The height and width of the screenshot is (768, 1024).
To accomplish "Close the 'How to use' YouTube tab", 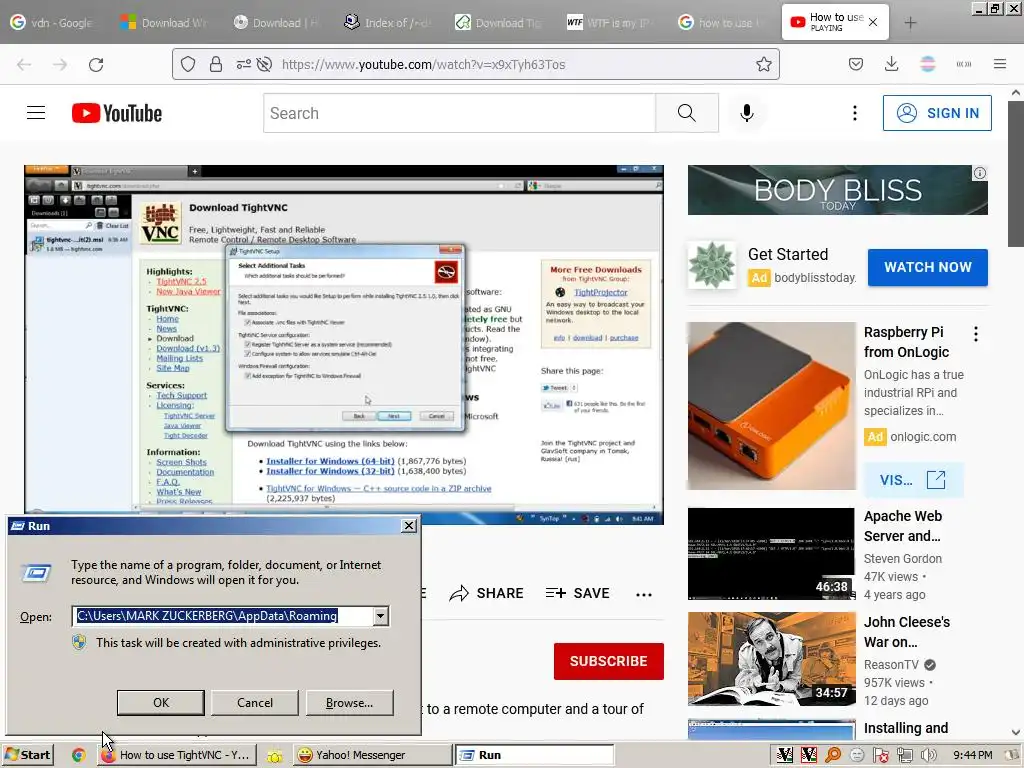I will [x=873, y=23].
